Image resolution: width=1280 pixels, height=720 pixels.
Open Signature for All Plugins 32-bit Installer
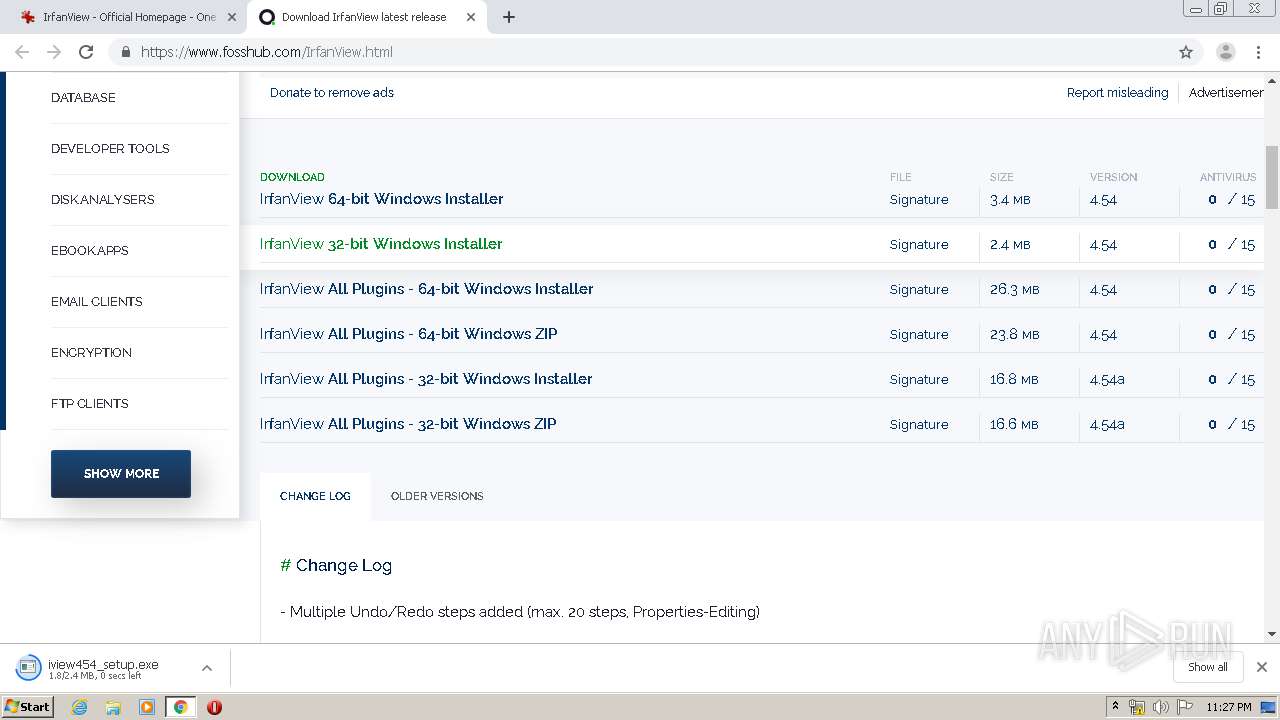[x=919, y=380]
